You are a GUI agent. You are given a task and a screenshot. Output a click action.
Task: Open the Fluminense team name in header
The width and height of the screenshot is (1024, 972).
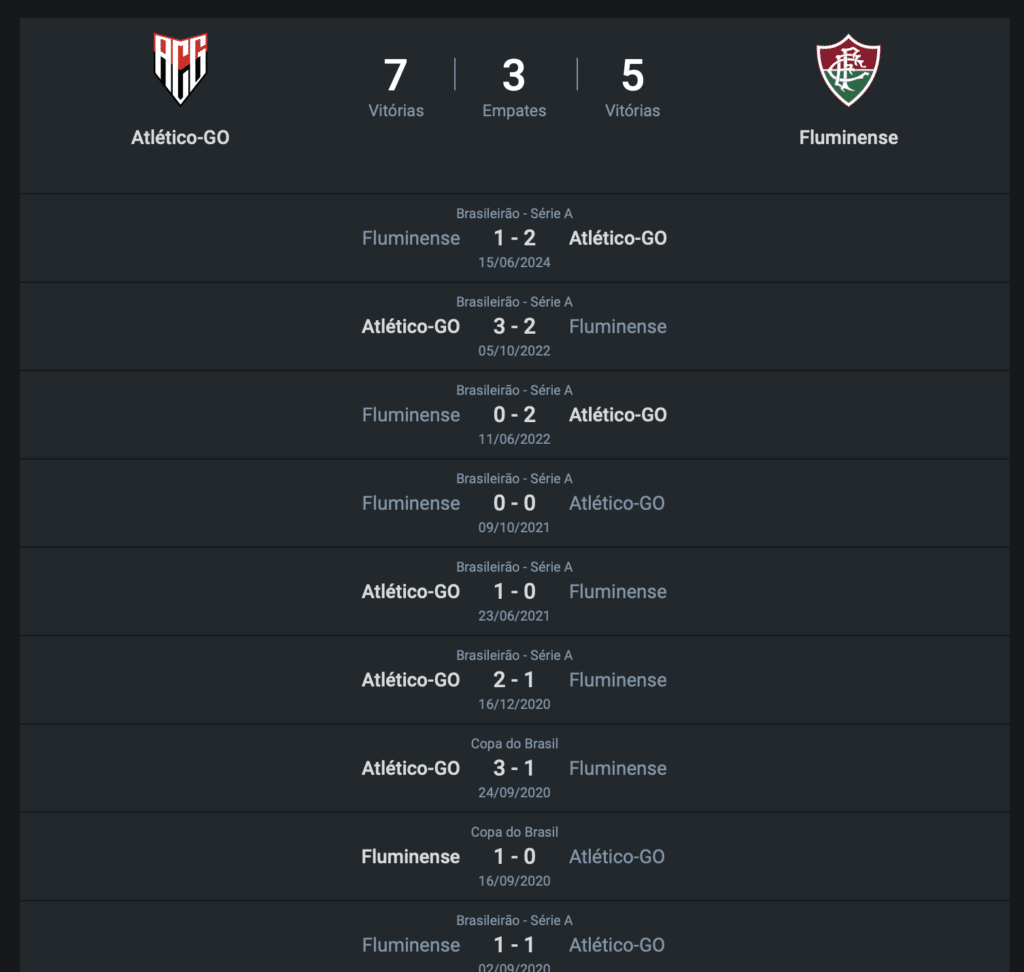(848, 138)
